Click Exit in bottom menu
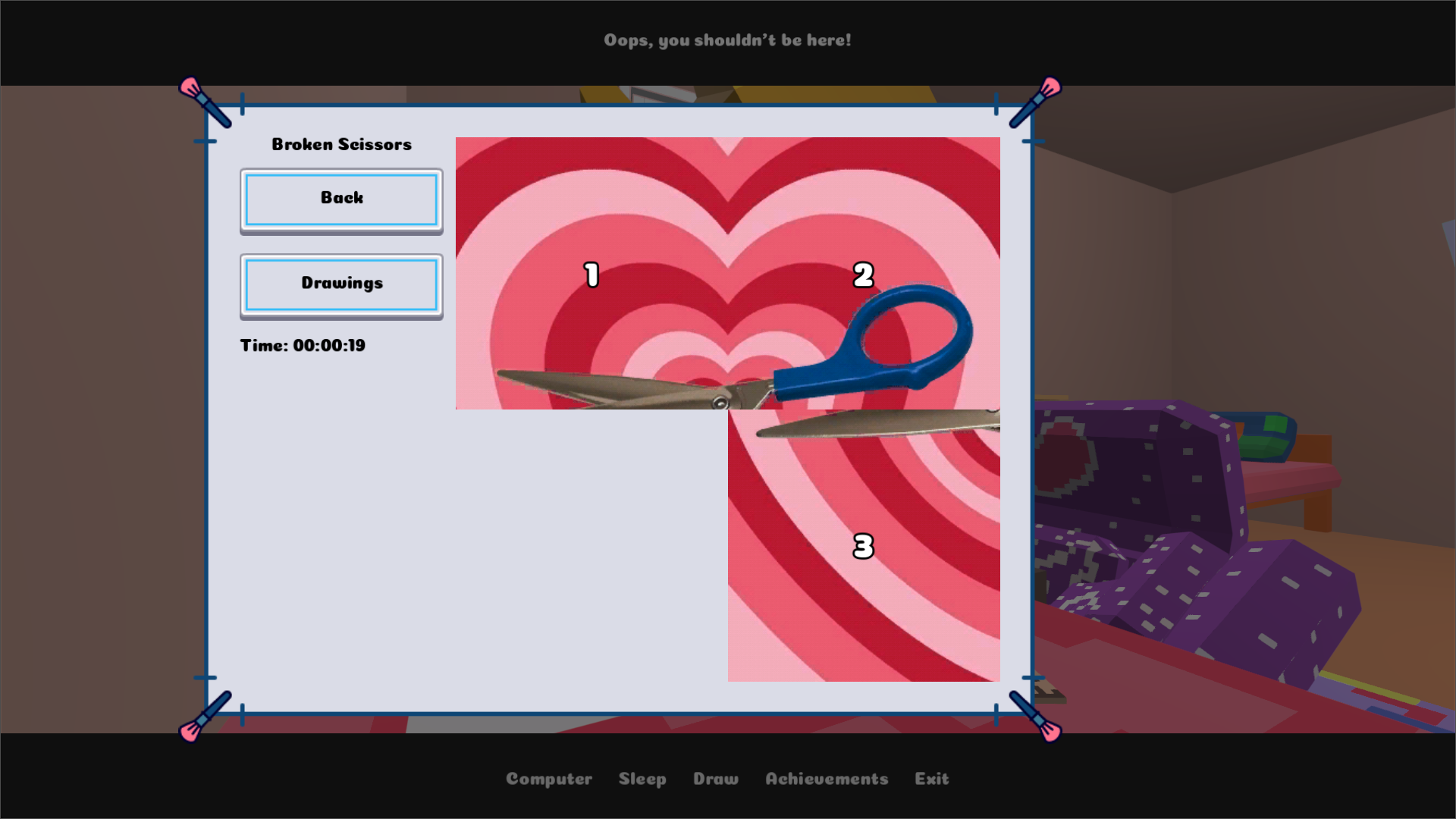 (931, 779)
